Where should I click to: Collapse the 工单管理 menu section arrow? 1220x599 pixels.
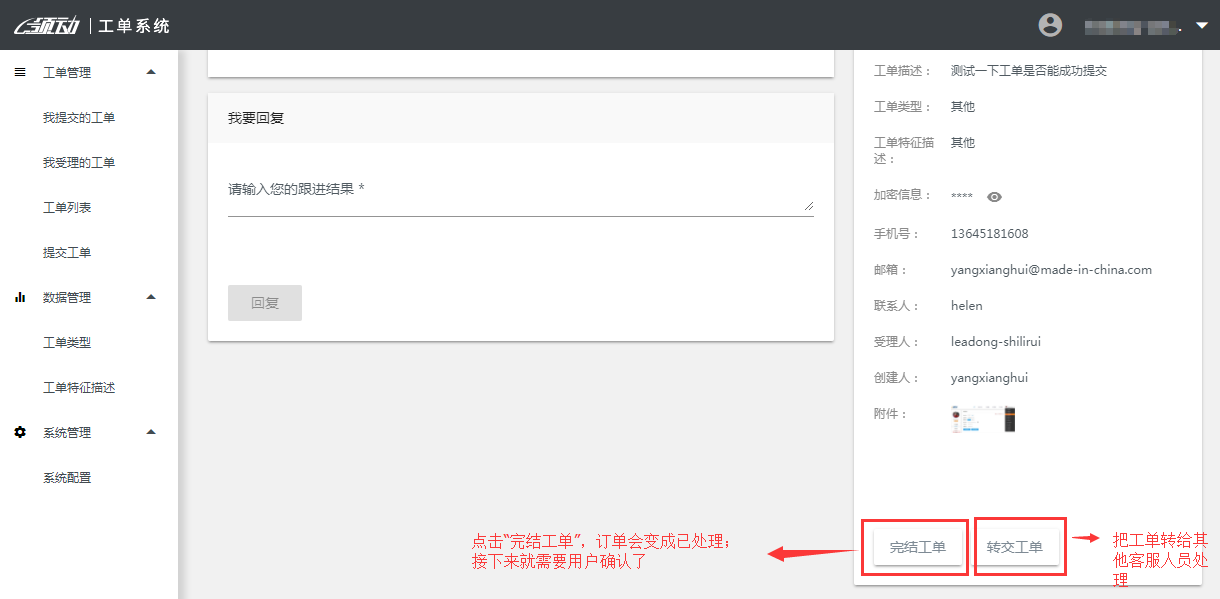tap(151, 72)
